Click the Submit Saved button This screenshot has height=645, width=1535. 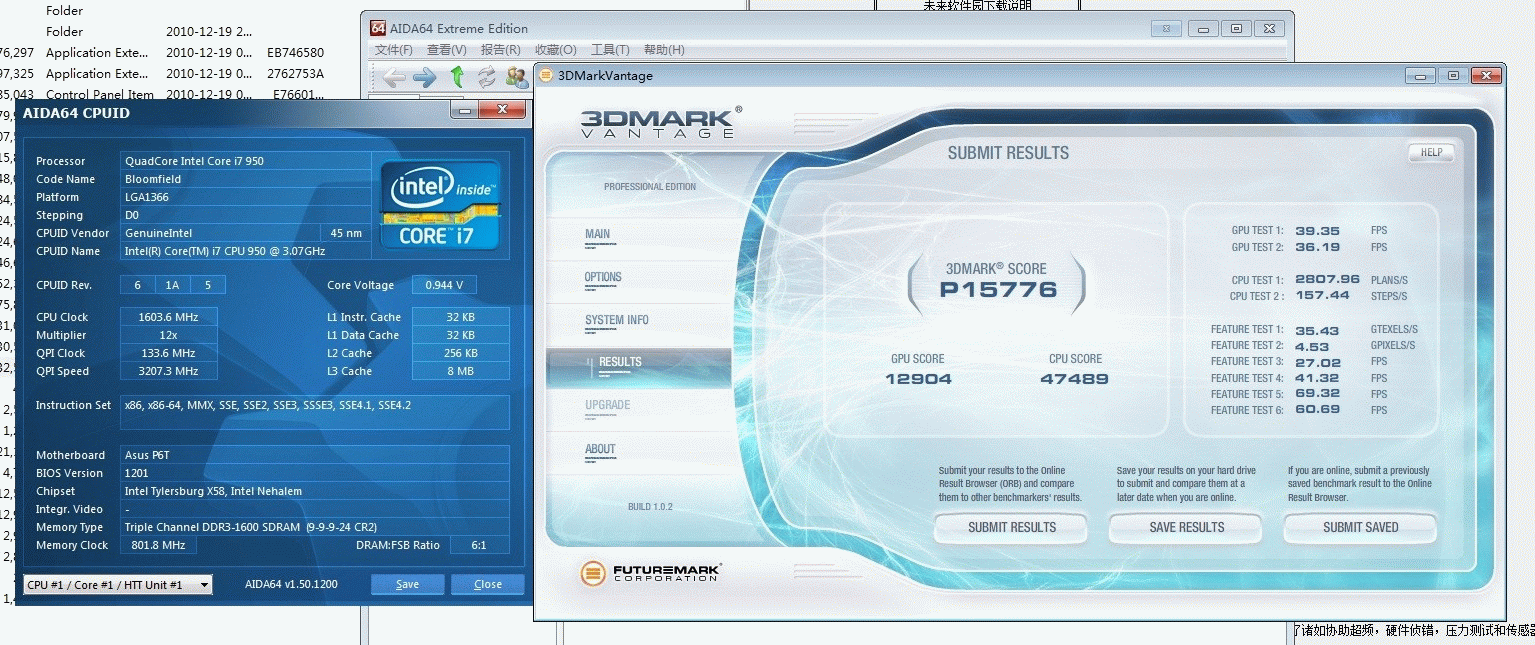(x=1360, y=527)
